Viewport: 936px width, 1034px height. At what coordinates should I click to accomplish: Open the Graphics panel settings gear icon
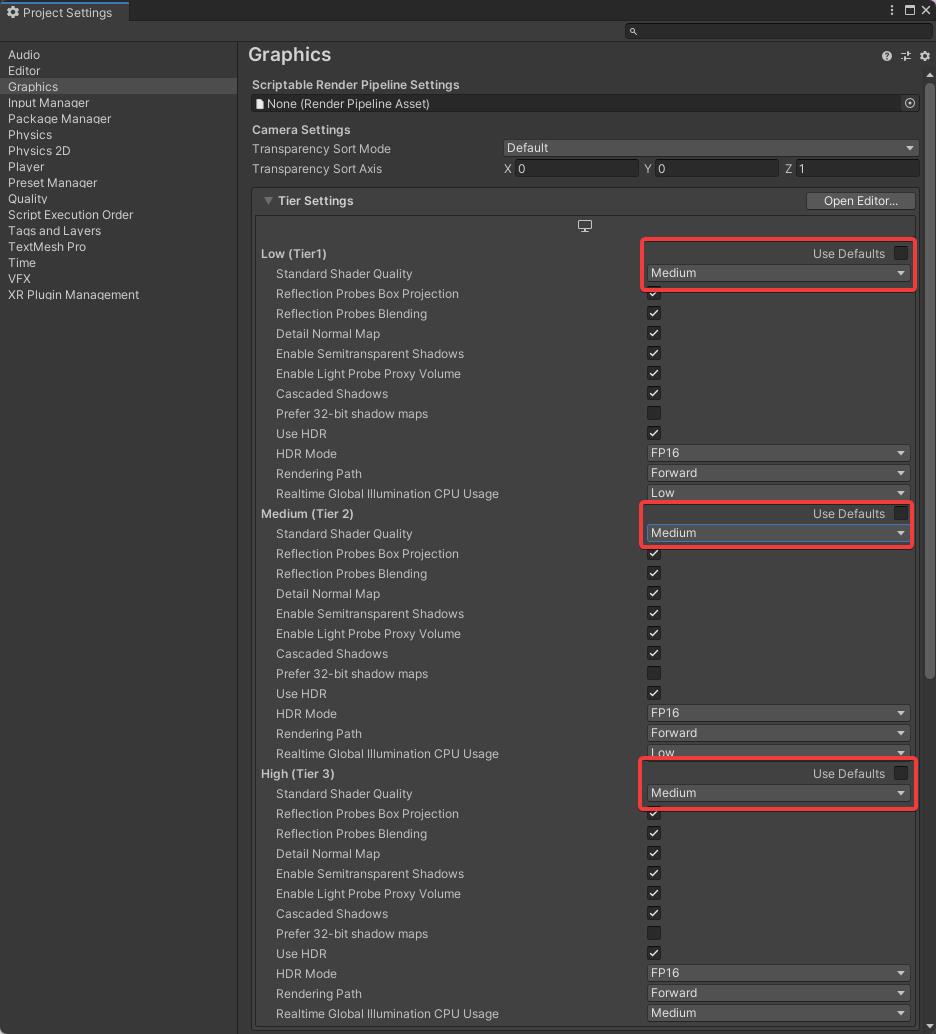tap(924, 56)
